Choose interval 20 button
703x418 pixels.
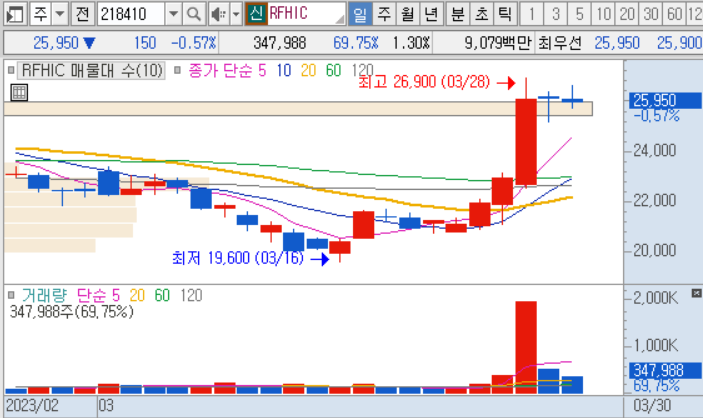click(627, 14)
